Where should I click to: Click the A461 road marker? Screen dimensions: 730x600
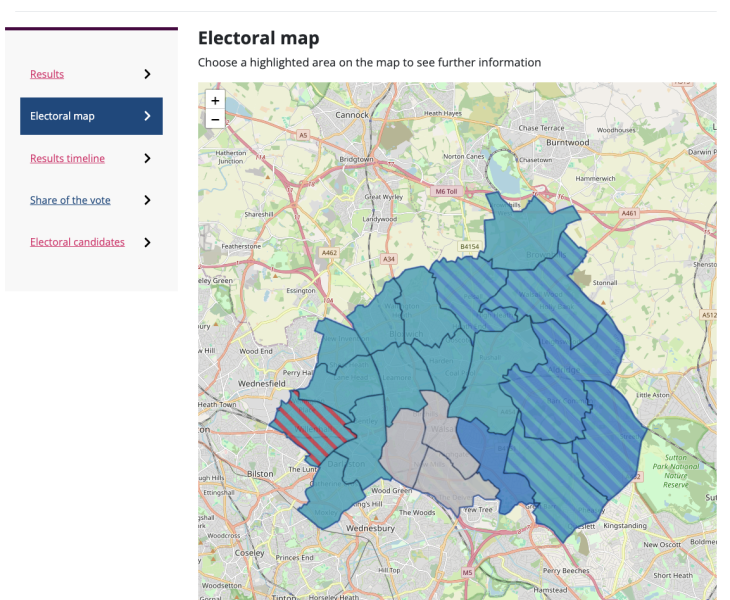point(629,213)
